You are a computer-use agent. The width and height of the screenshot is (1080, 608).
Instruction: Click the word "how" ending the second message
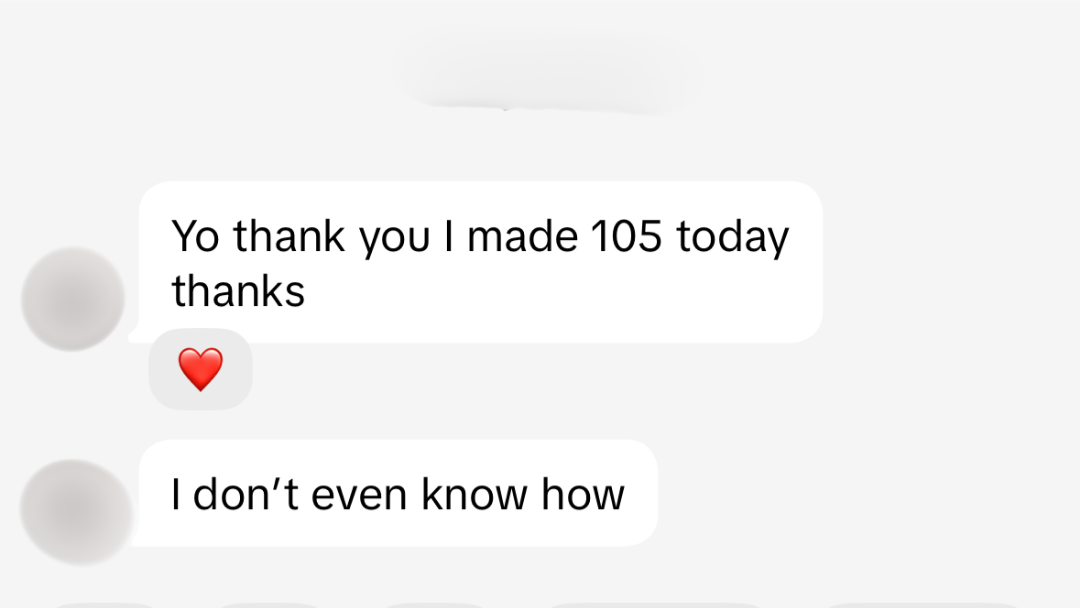[583, 494]
